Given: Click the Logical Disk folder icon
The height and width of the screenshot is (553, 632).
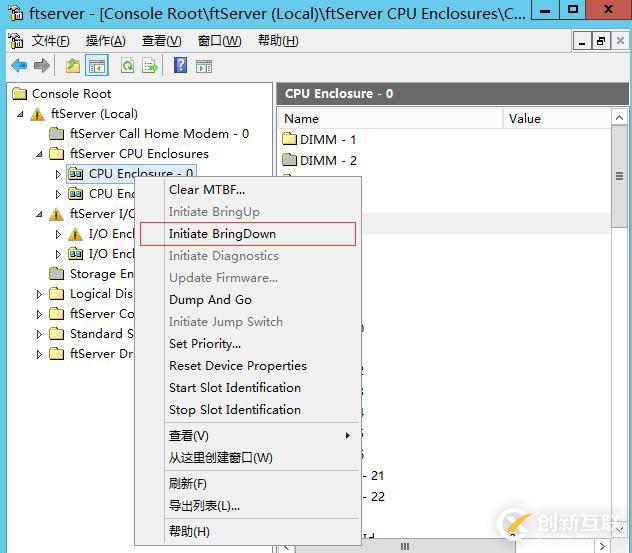Looking at the screenshot, I should [x=56, y=294].
